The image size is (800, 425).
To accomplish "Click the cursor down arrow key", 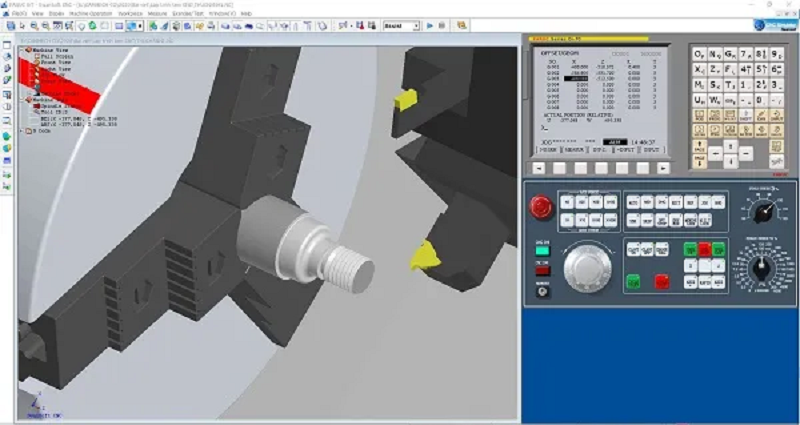I will click(731, 161).
